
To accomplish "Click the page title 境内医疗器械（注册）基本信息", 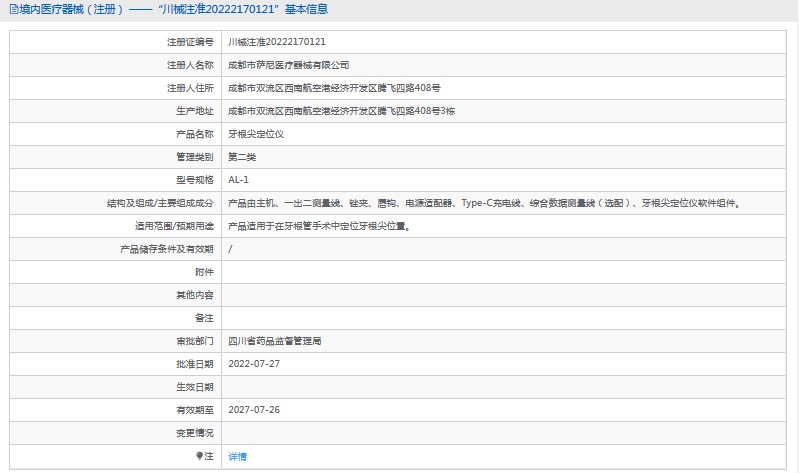I will point(173,9).
